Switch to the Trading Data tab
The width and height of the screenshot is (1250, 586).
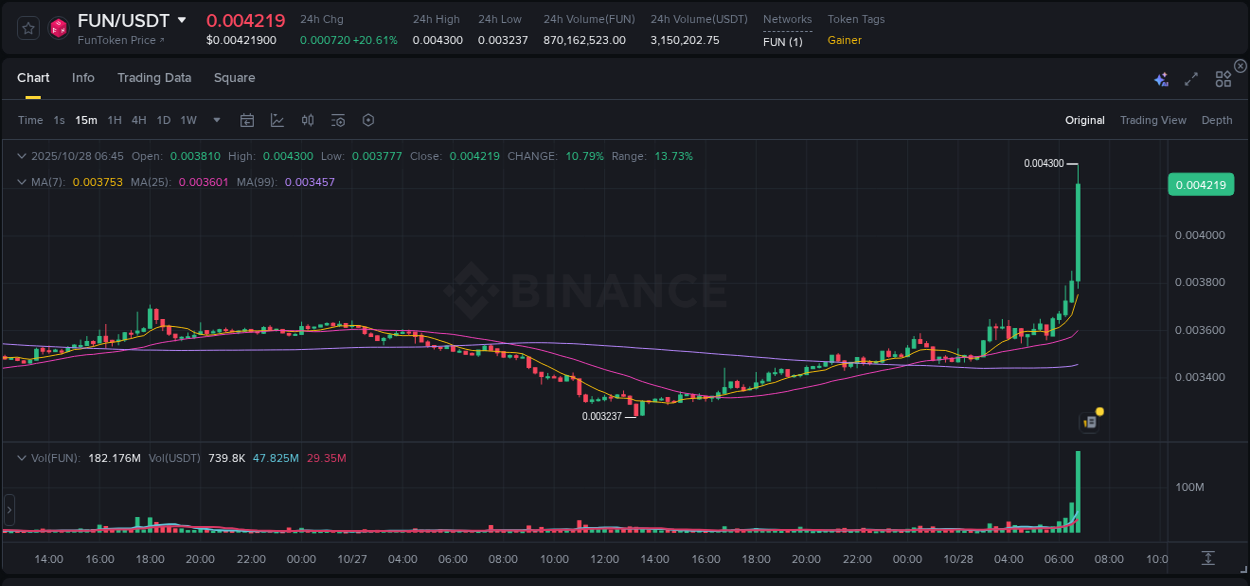tap(154, 77)
